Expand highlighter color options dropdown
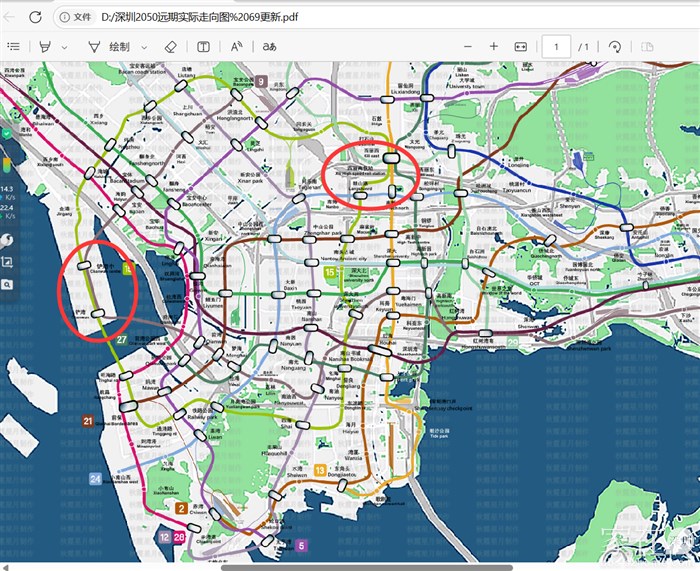Viewport: 700px width, 571px height. click(x=65, y=47)
